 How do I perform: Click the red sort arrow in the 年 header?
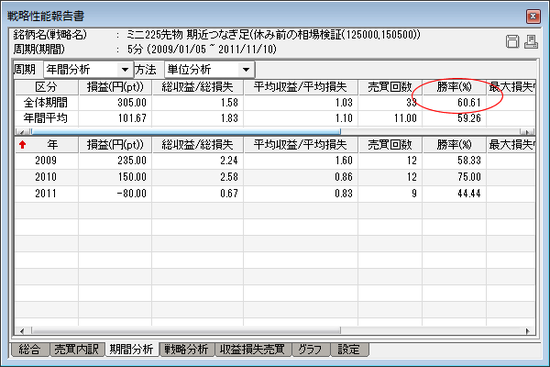[23, 145]
